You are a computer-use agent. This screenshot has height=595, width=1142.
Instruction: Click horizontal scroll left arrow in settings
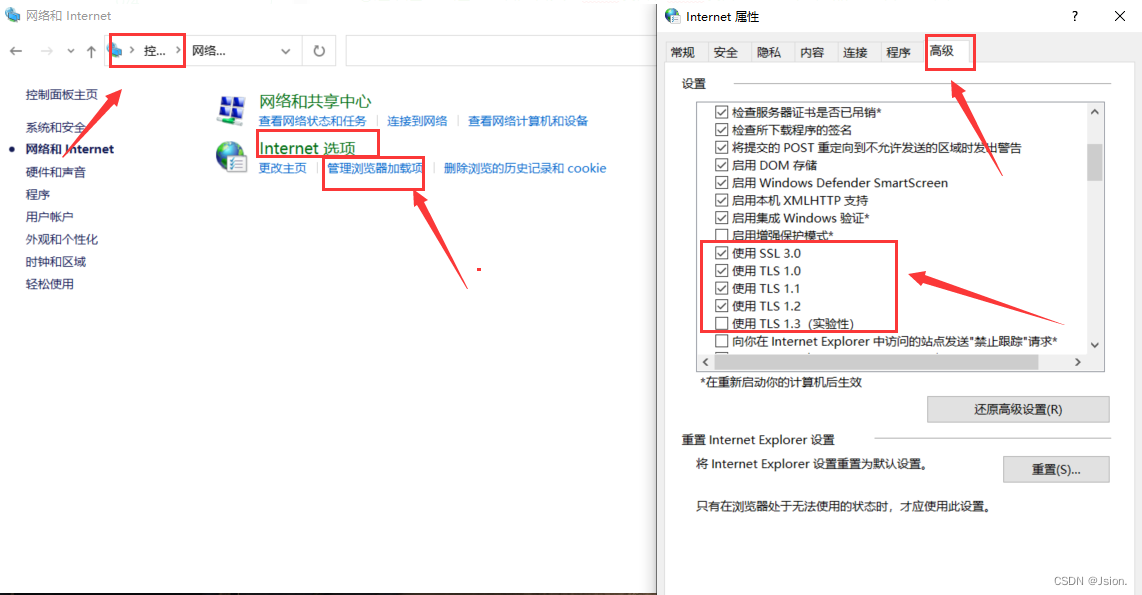click(705, 362)
